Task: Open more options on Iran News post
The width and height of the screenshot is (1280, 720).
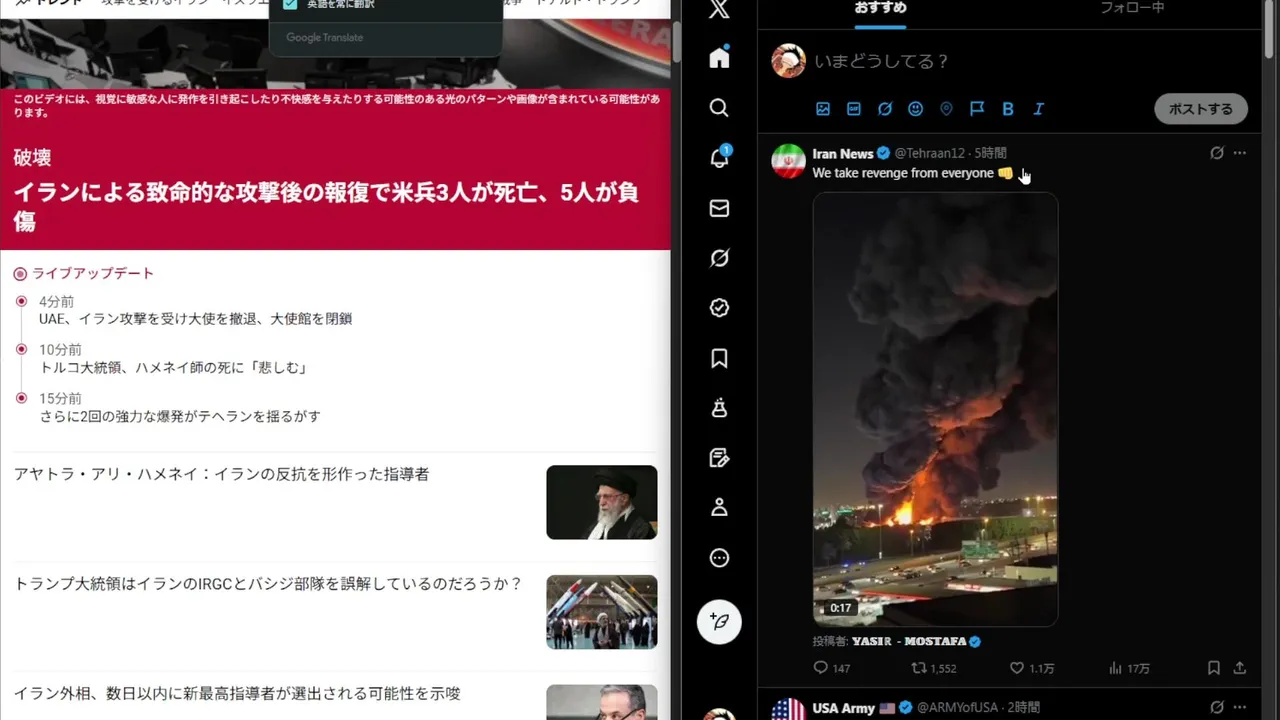Action: [x=1240, y=153]
